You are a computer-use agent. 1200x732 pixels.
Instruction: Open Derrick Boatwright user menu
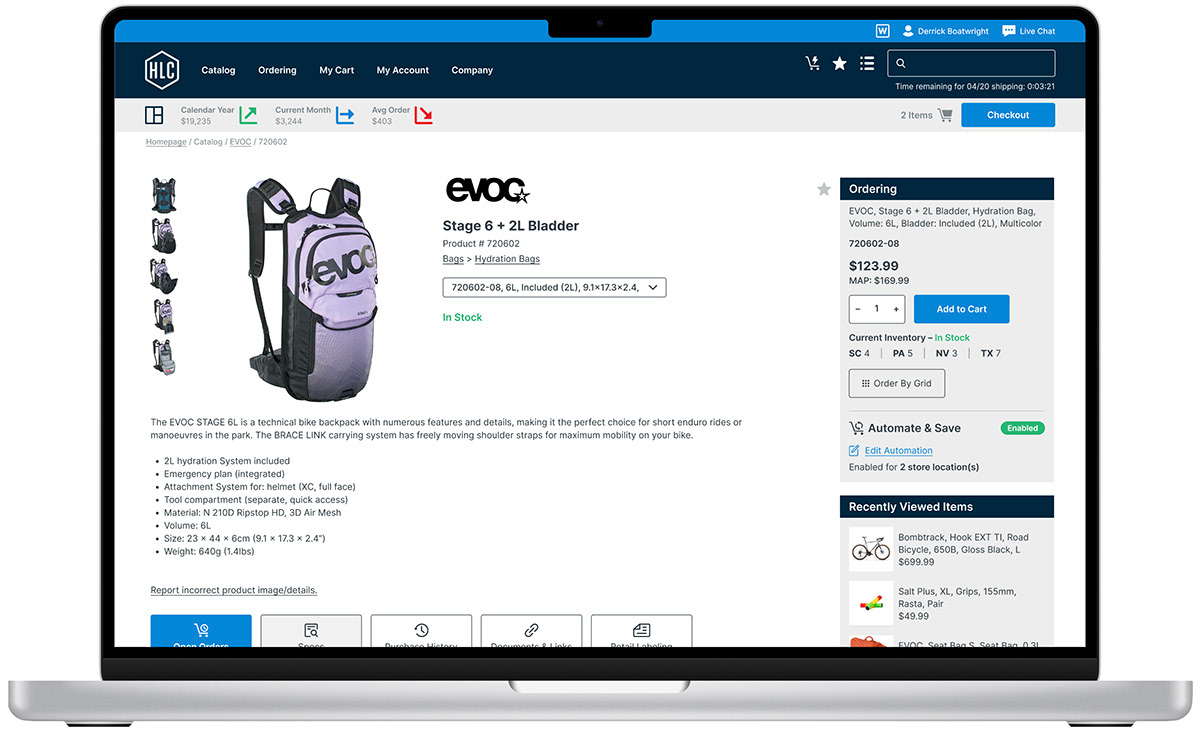point(945,31)
